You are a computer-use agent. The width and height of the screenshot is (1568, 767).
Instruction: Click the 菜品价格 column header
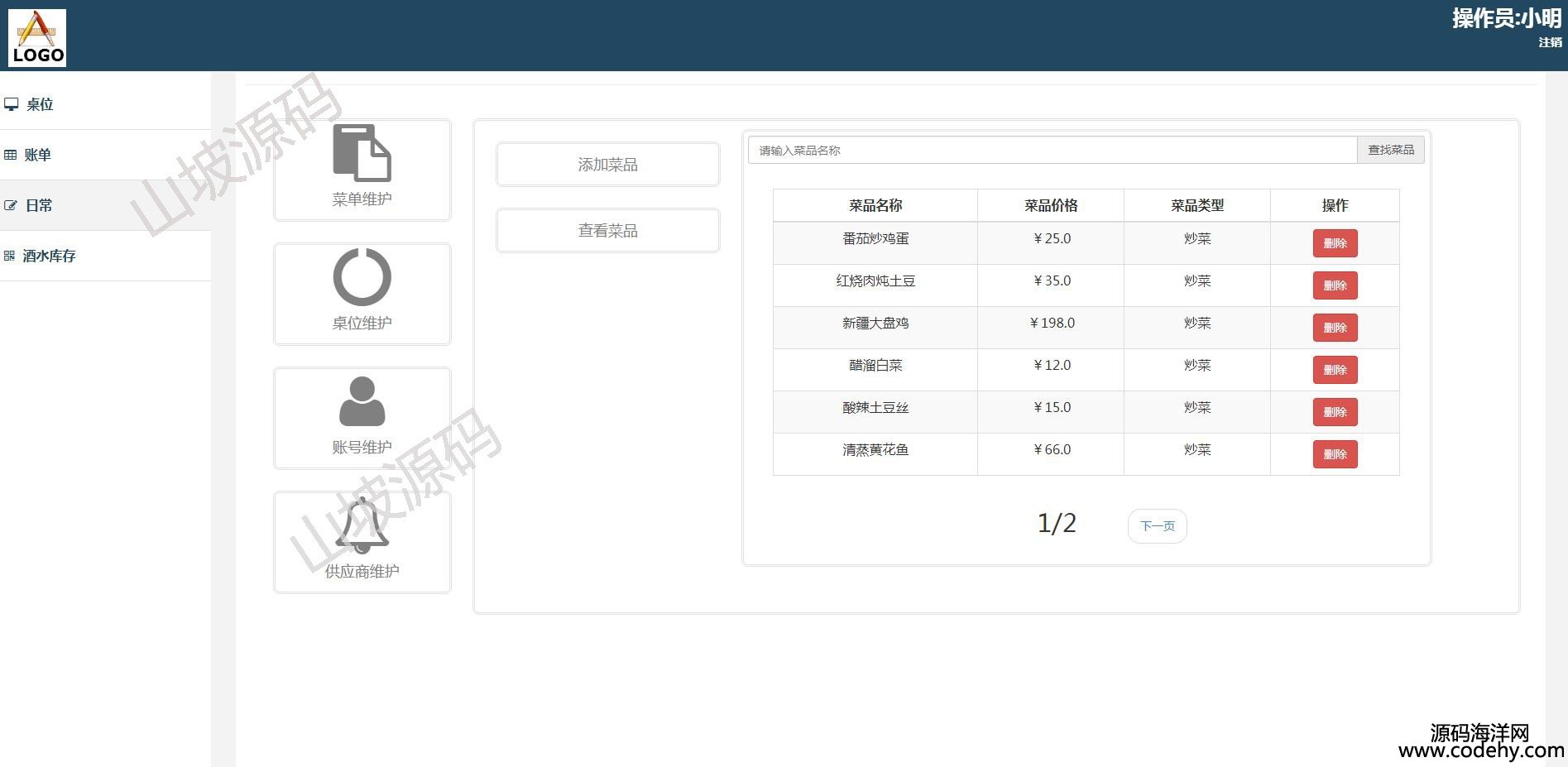(x=1051, y=205)
